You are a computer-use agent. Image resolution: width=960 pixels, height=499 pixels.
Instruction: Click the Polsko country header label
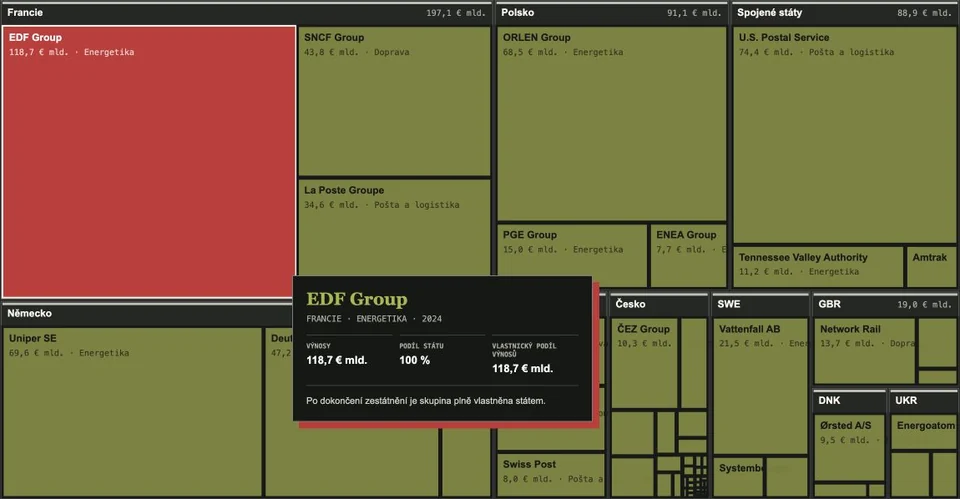pyautogui.click(x=517, y=12)
